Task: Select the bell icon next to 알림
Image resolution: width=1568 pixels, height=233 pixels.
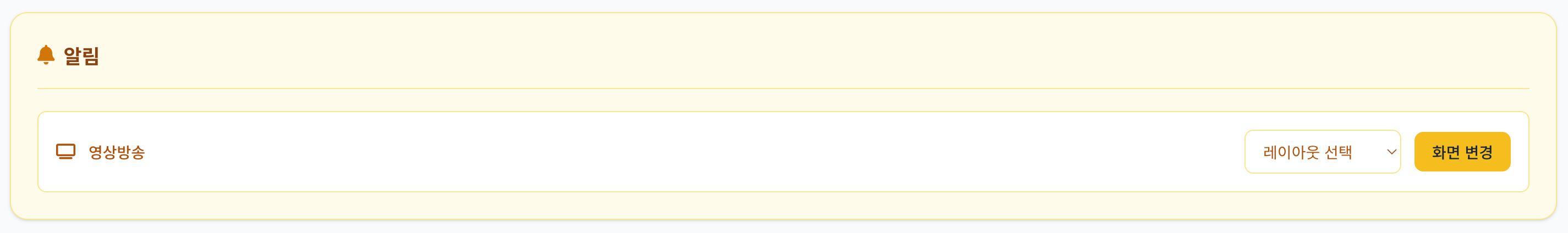Action: pyautogui.click(x=46, y=55)
